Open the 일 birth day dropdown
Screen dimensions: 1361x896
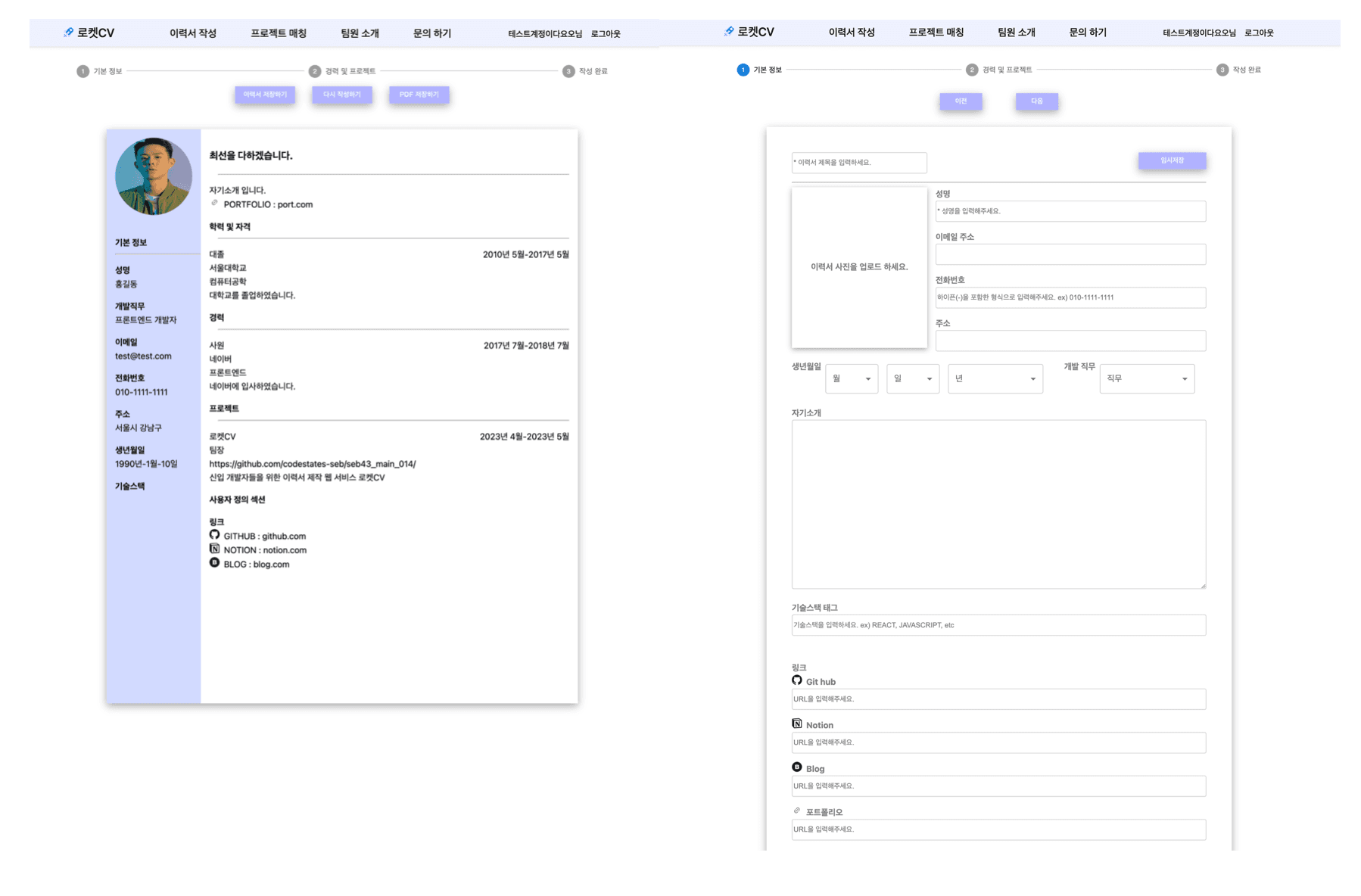(913, 378)
